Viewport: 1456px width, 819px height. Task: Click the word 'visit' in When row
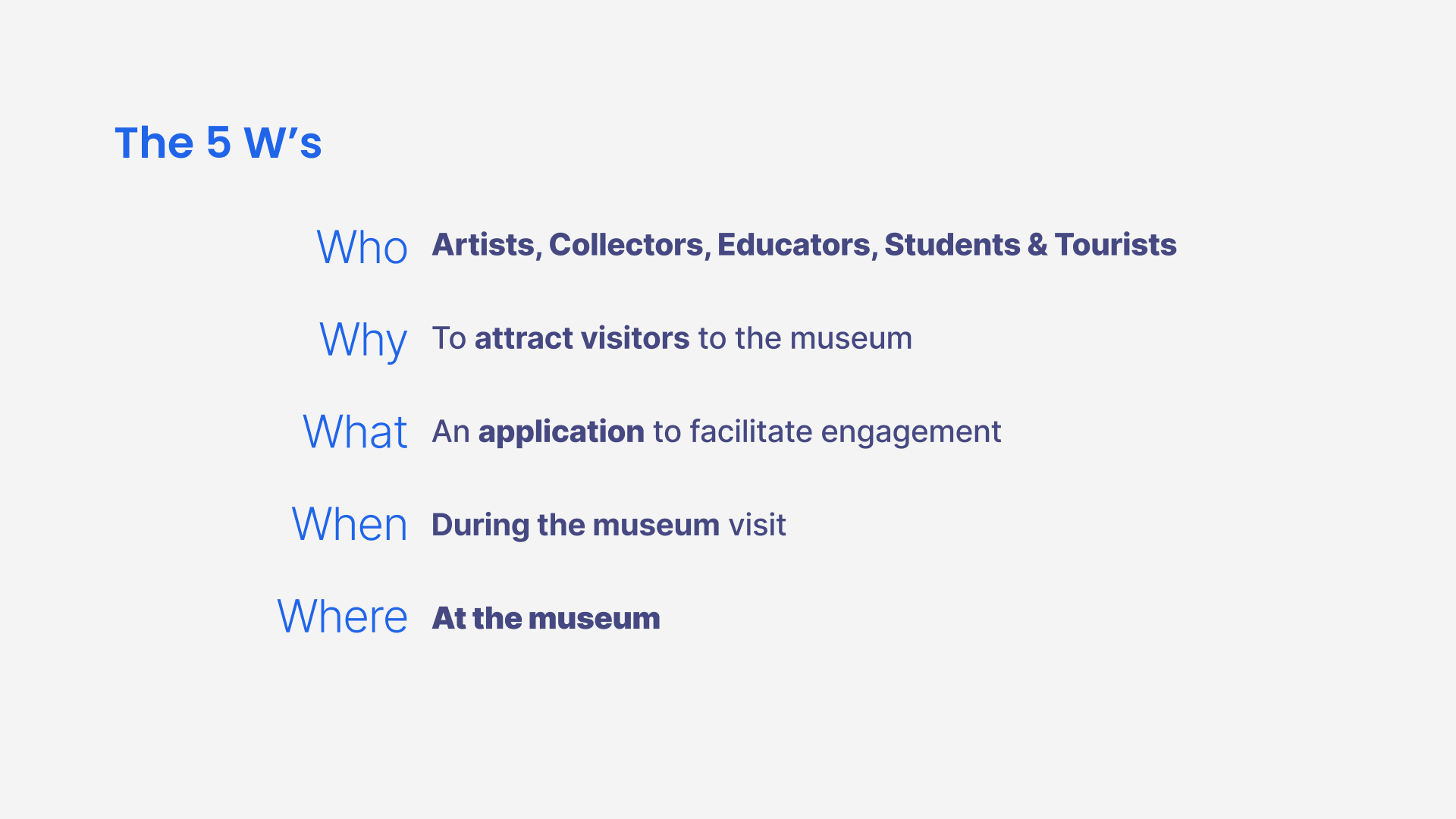coord(758,525)
